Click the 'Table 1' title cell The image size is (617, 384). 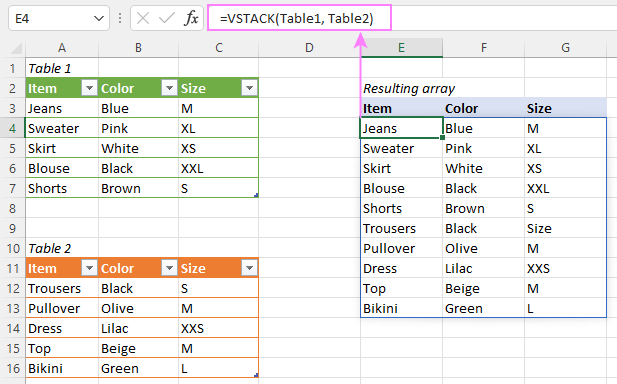pyautogui.click(x=62, y=68)
